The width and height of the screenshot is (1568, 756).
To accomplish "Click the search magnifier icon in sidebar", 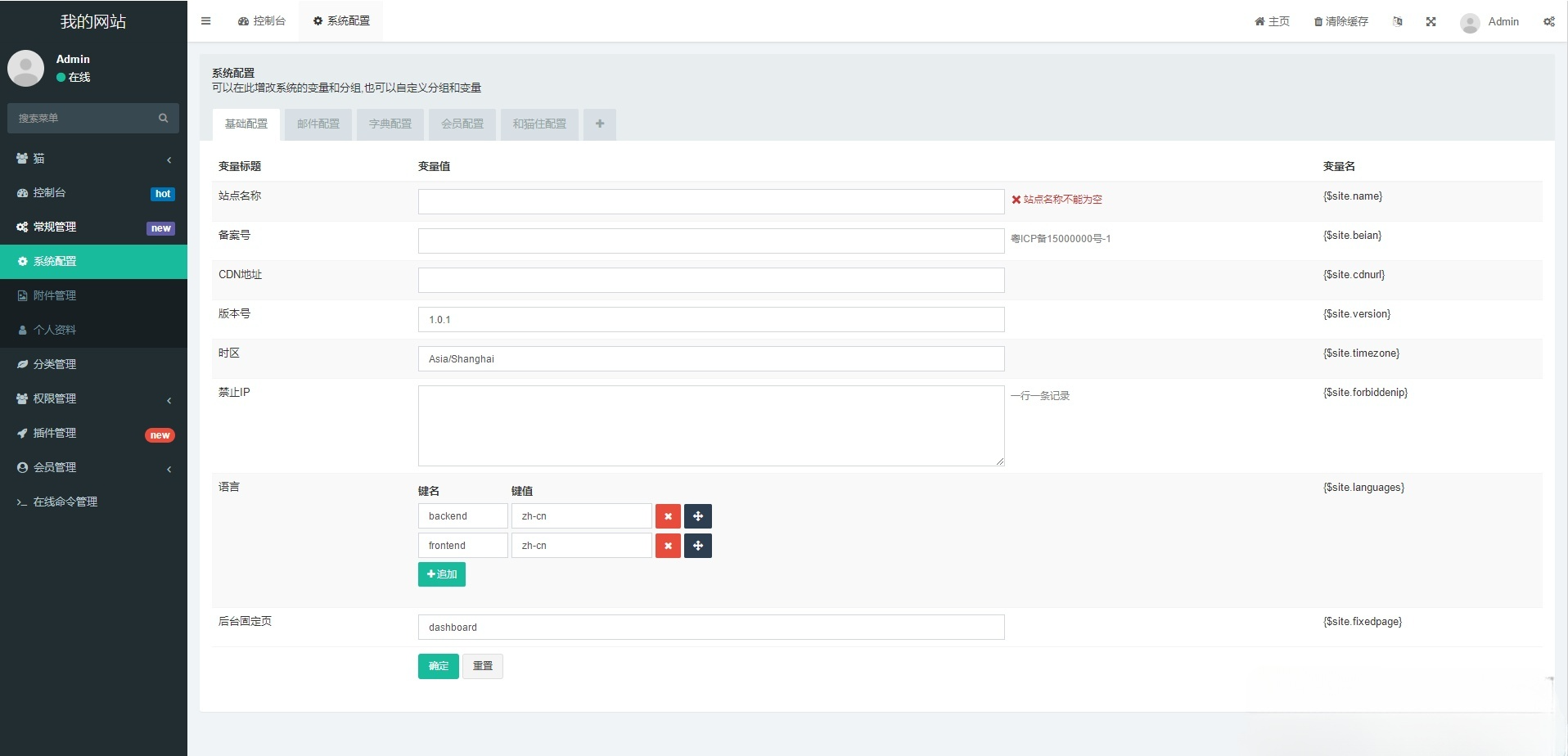I will click(x=163, y=119).
